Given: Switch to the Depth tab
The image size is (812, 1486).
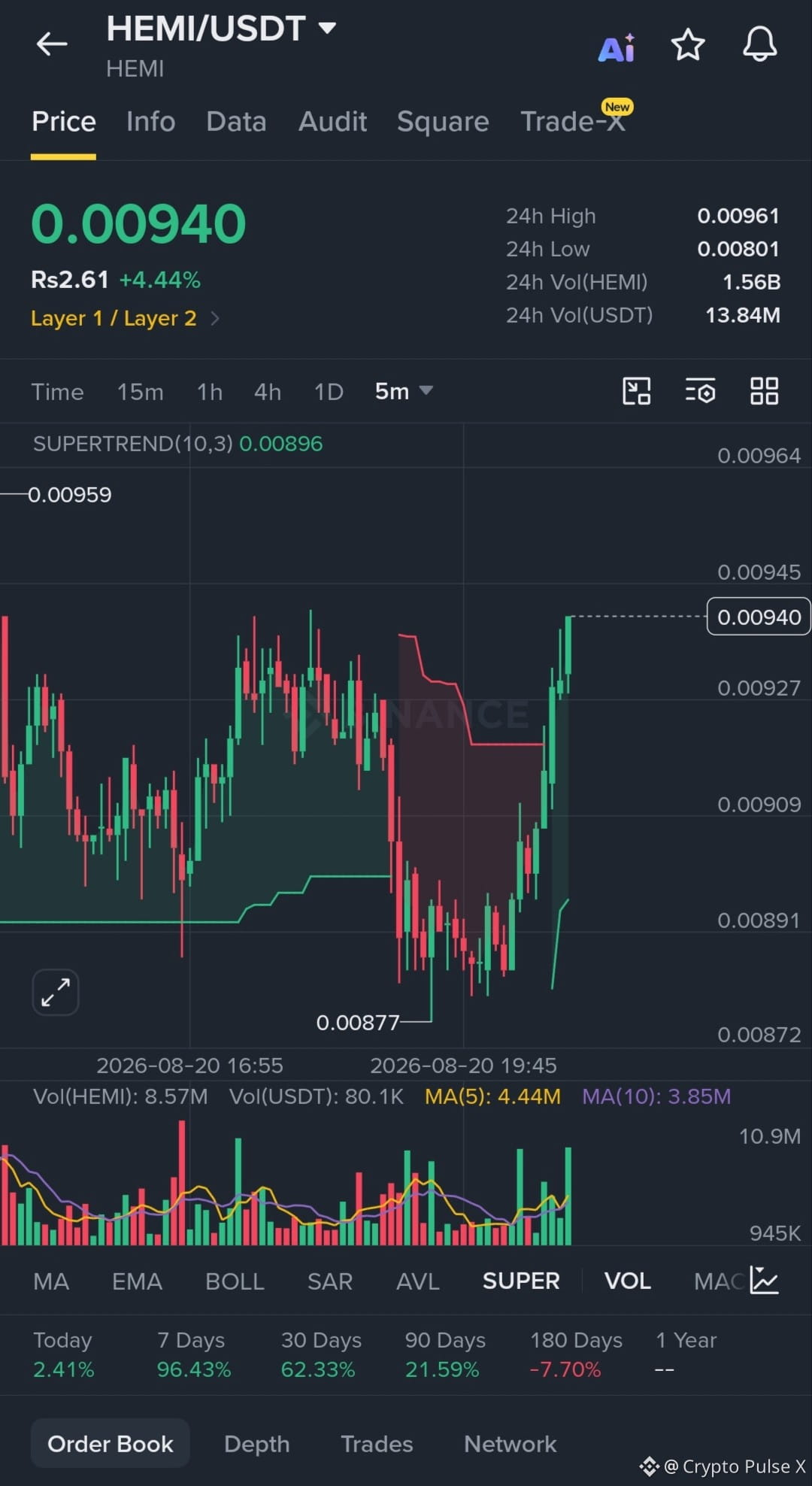Looking at the screenshot, I should click(x=257, y=1444).
